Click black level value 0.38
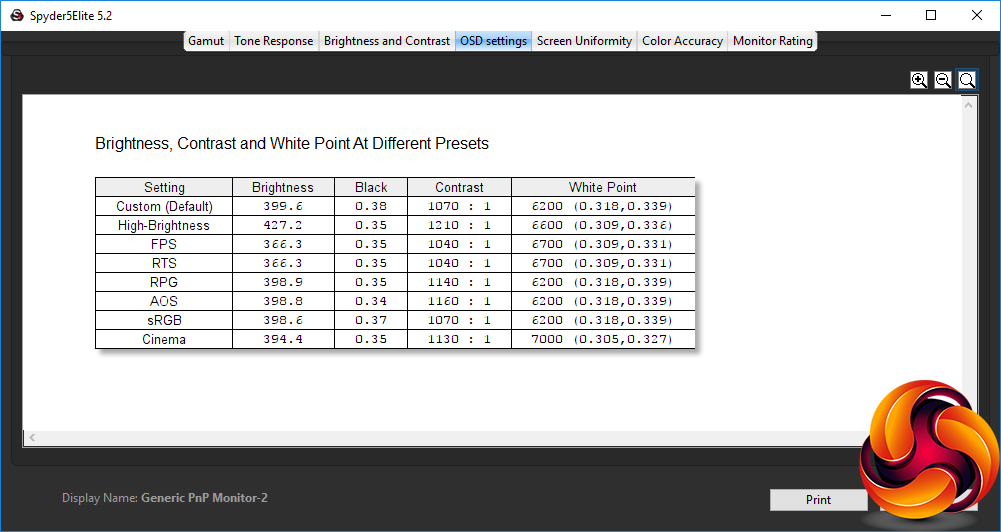The width and height of the screenshot is (1001, 532). (371, 206)
